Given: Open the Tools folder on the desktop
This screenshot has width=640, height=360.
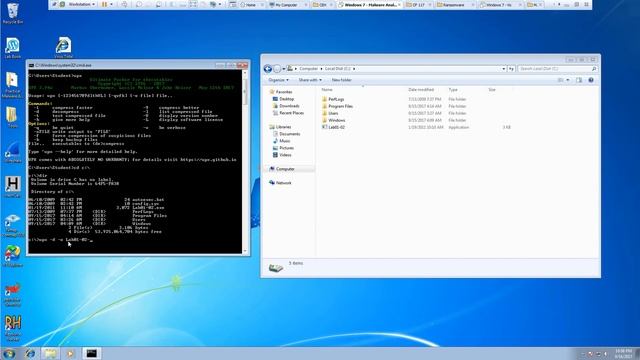Looking at the screenshot, I should pyautogui.click(x=12, y=117).
